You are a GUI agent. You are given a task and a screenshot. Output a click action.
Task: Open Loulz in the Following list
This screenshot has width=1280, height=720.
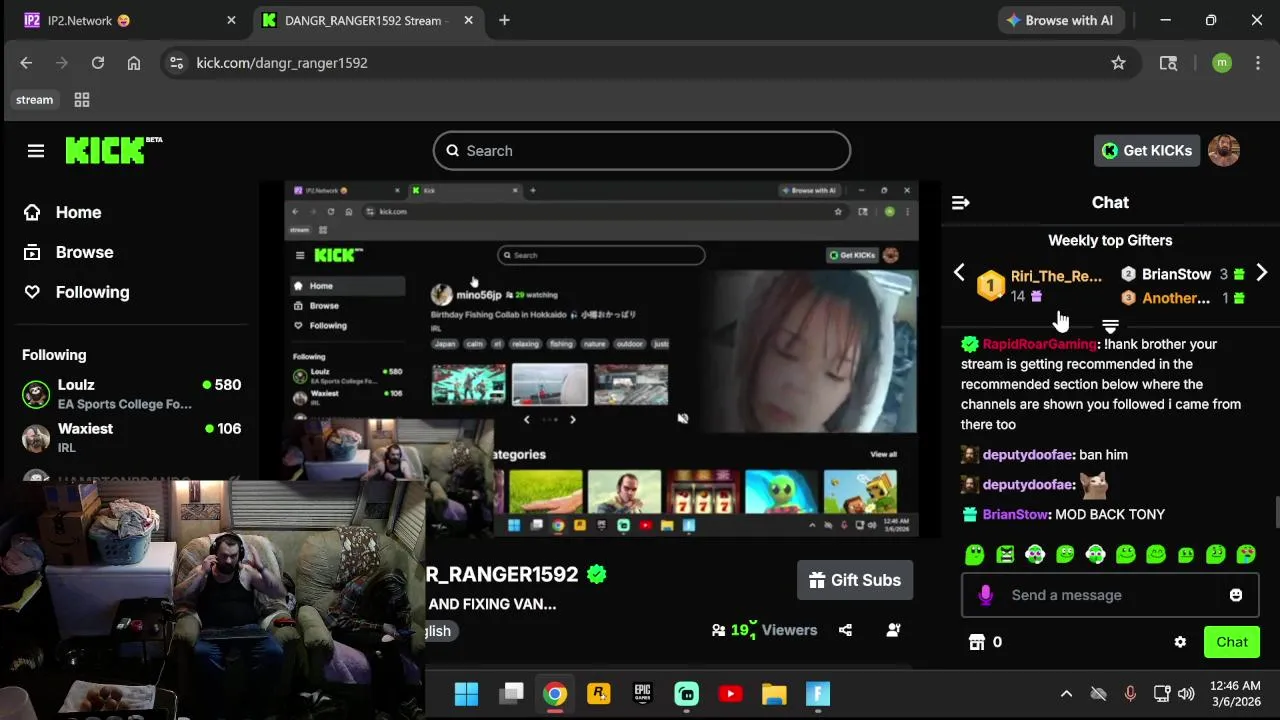tap(131, 394)
